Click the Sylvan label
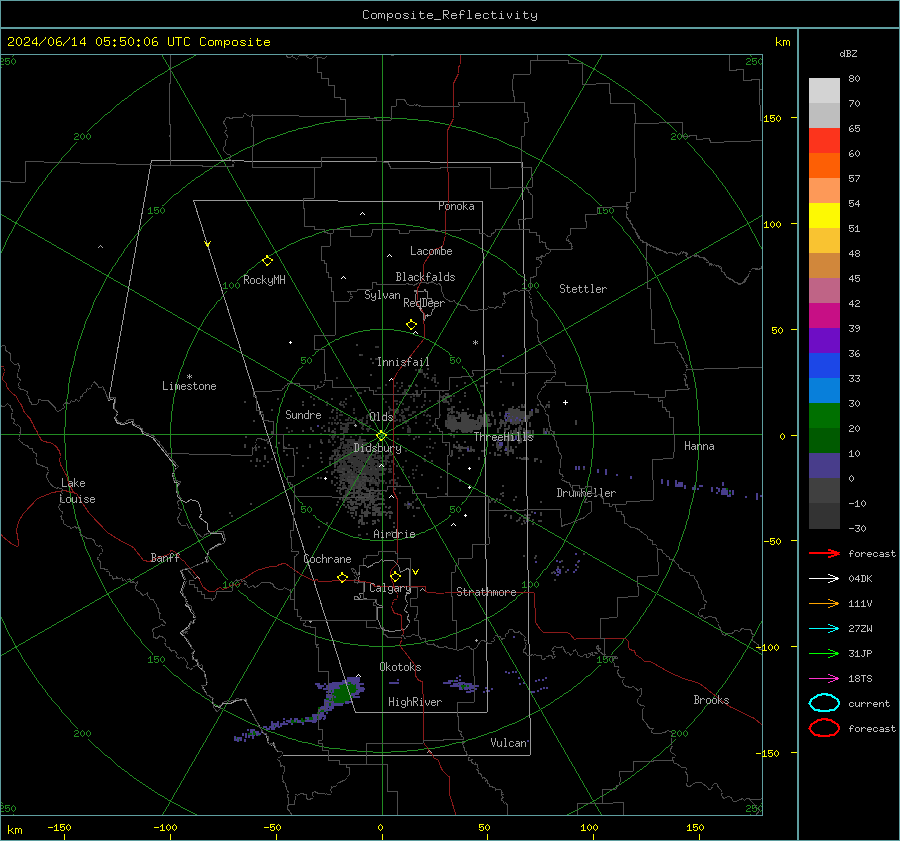 pyautogui.click(x=382, y=295)
